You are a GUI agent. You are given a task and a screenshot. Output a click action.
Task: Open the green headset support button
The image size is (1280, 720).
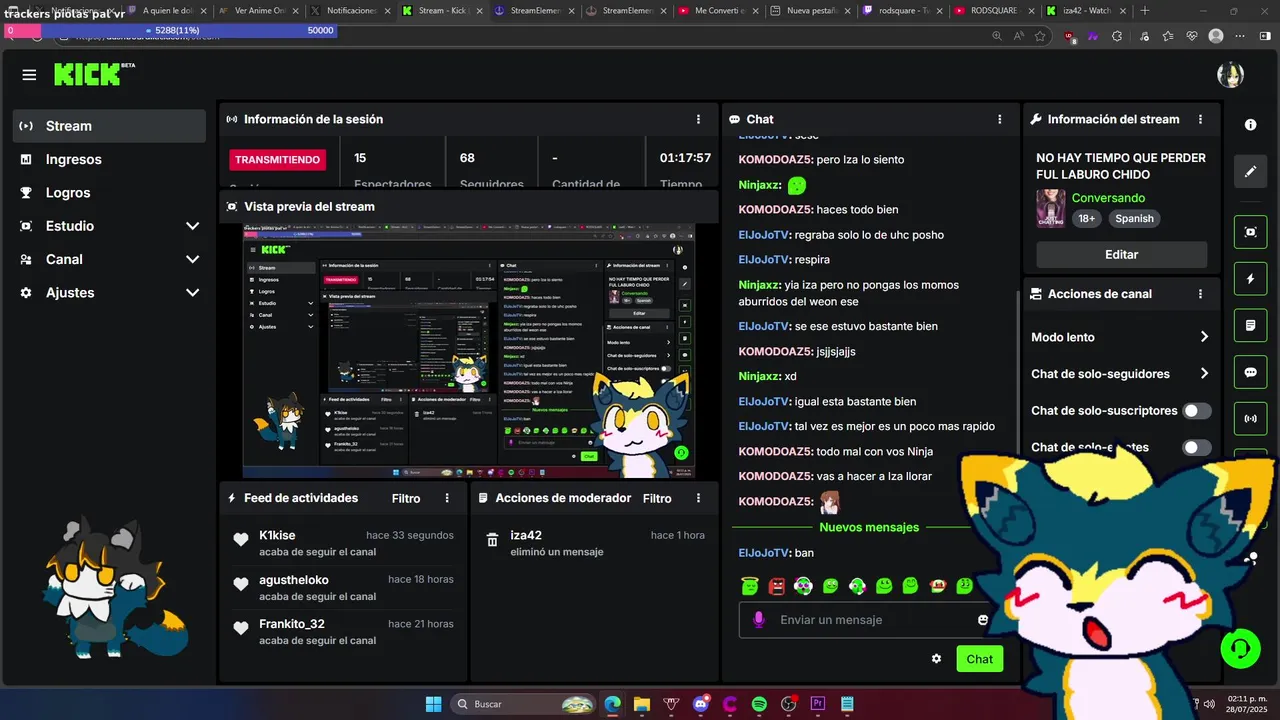click(1240, 648)
